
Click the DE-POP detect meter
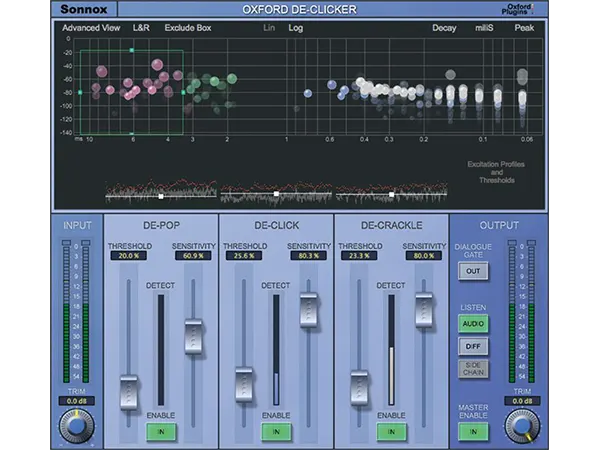pos(161,350)
